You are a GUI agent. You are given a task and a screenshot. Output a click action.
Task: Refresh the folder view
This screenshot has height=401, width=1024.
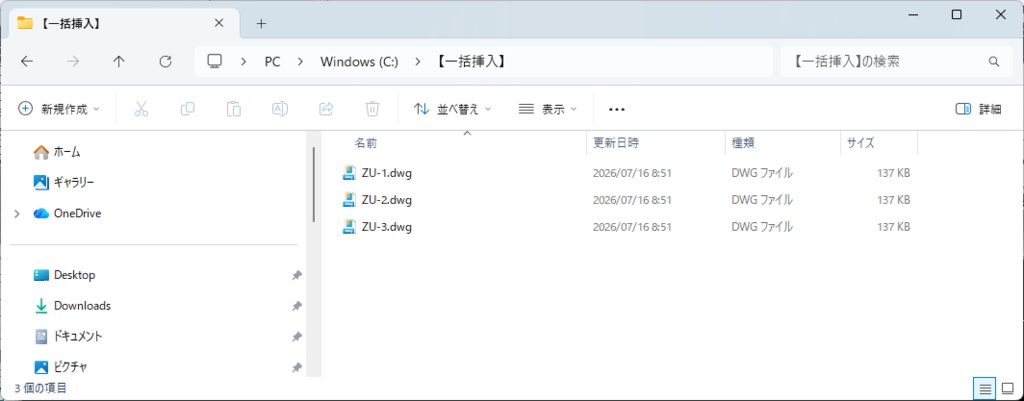tap(165, 61)
